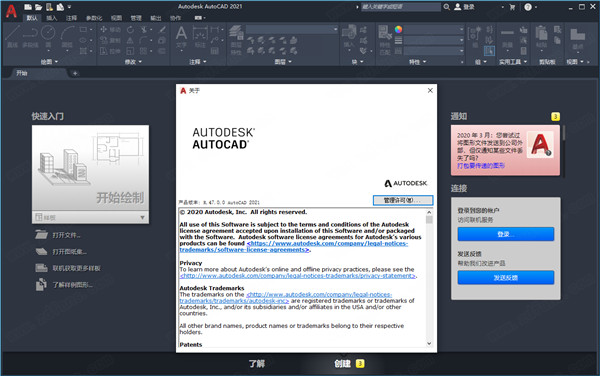Click the 发送反馈 button
Viewport: 600px width, 376px height.
point(505,278)
